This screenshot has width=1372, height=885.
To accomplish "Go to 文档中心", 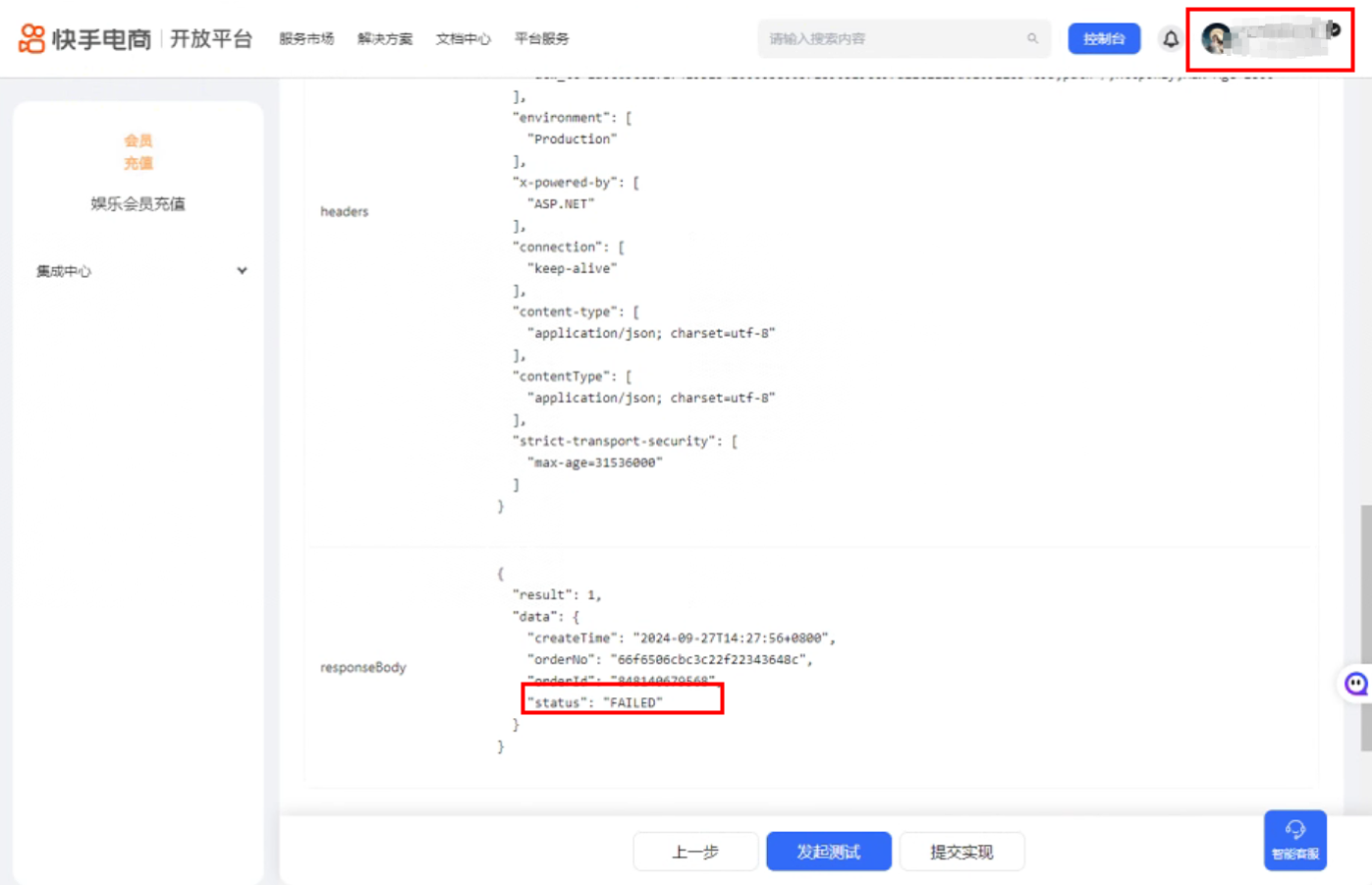I will tap(464, 39).
